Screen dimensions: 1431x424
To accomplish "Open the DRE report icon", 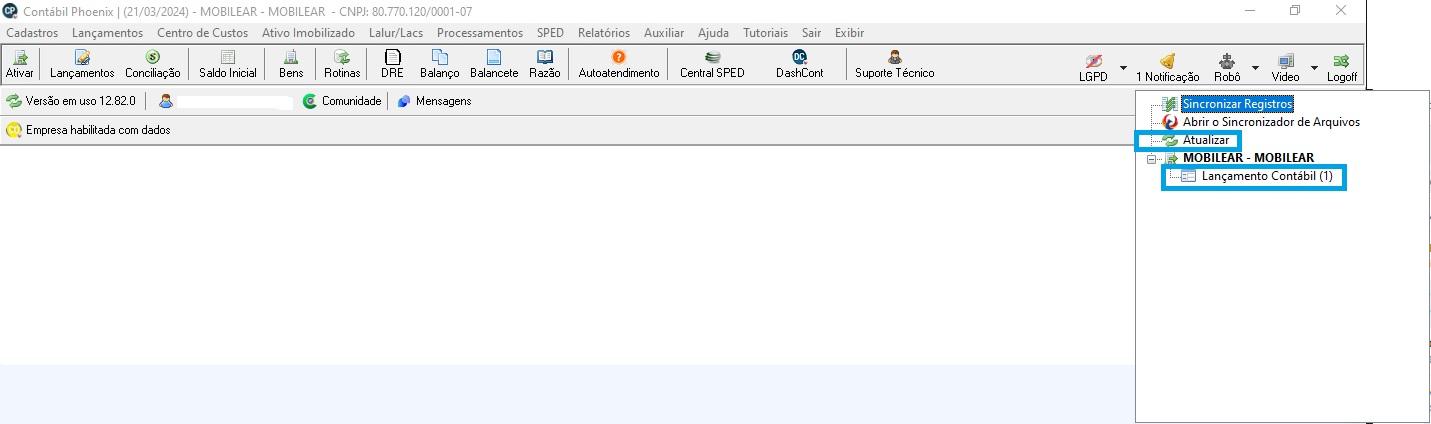I will 392,65.
